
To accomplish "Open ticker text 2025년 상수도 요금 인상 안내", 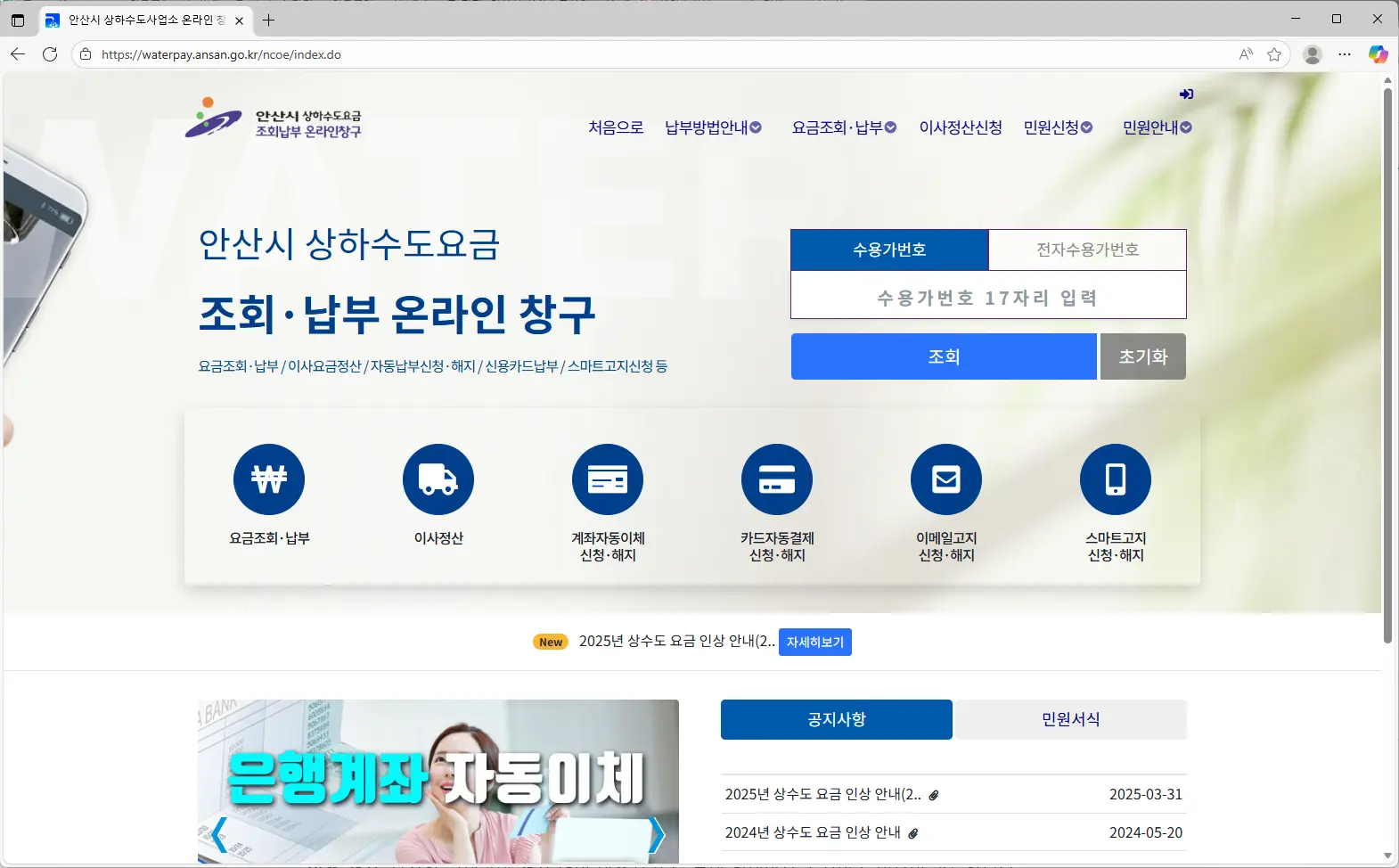I will 677,641.
